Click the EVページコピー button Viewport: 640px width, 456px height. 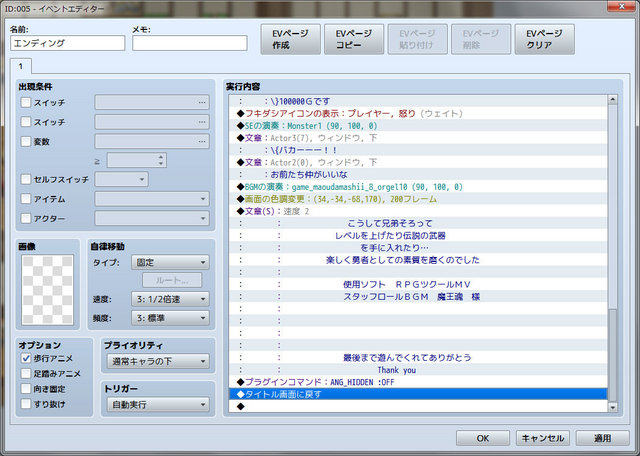[354, 39]
